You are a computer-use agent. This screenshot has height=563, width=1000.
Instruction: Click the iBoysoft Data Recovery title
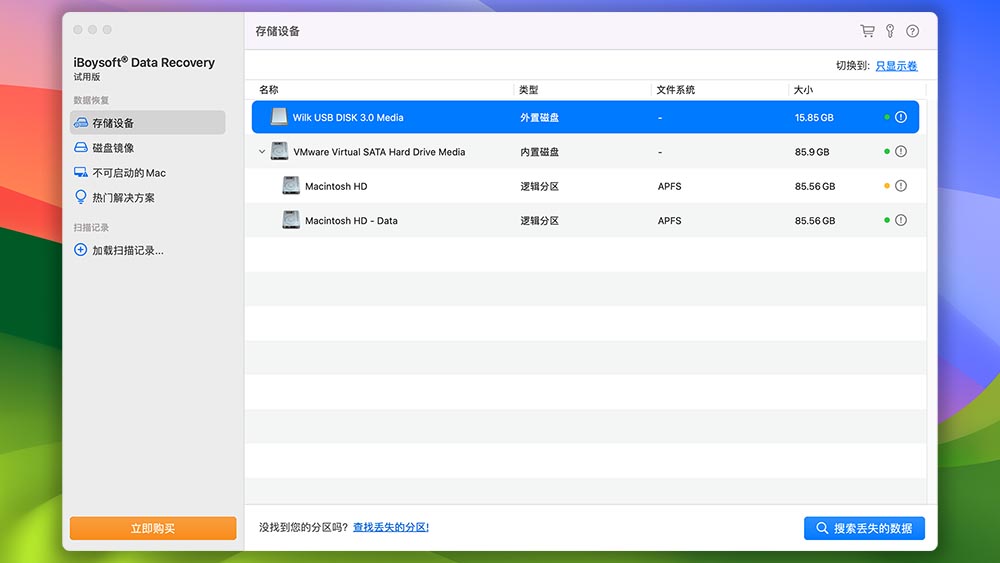(x=144, y=62)
